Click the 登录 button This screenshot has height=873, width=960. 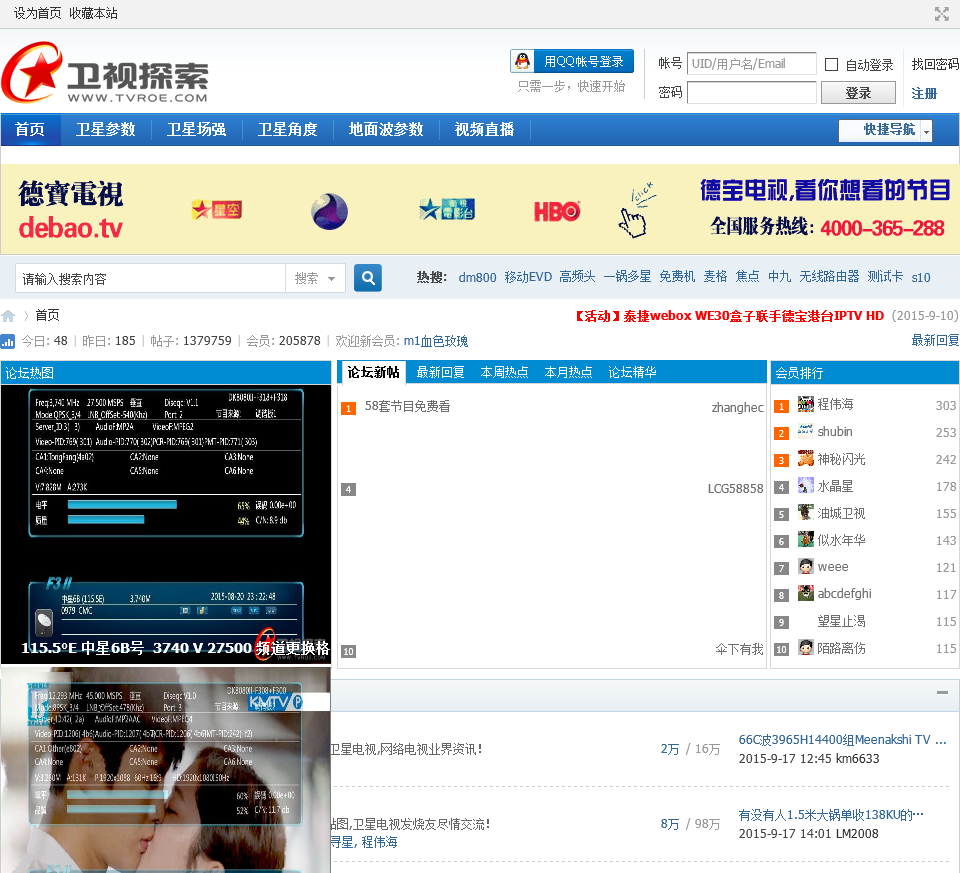coord(858,93)
